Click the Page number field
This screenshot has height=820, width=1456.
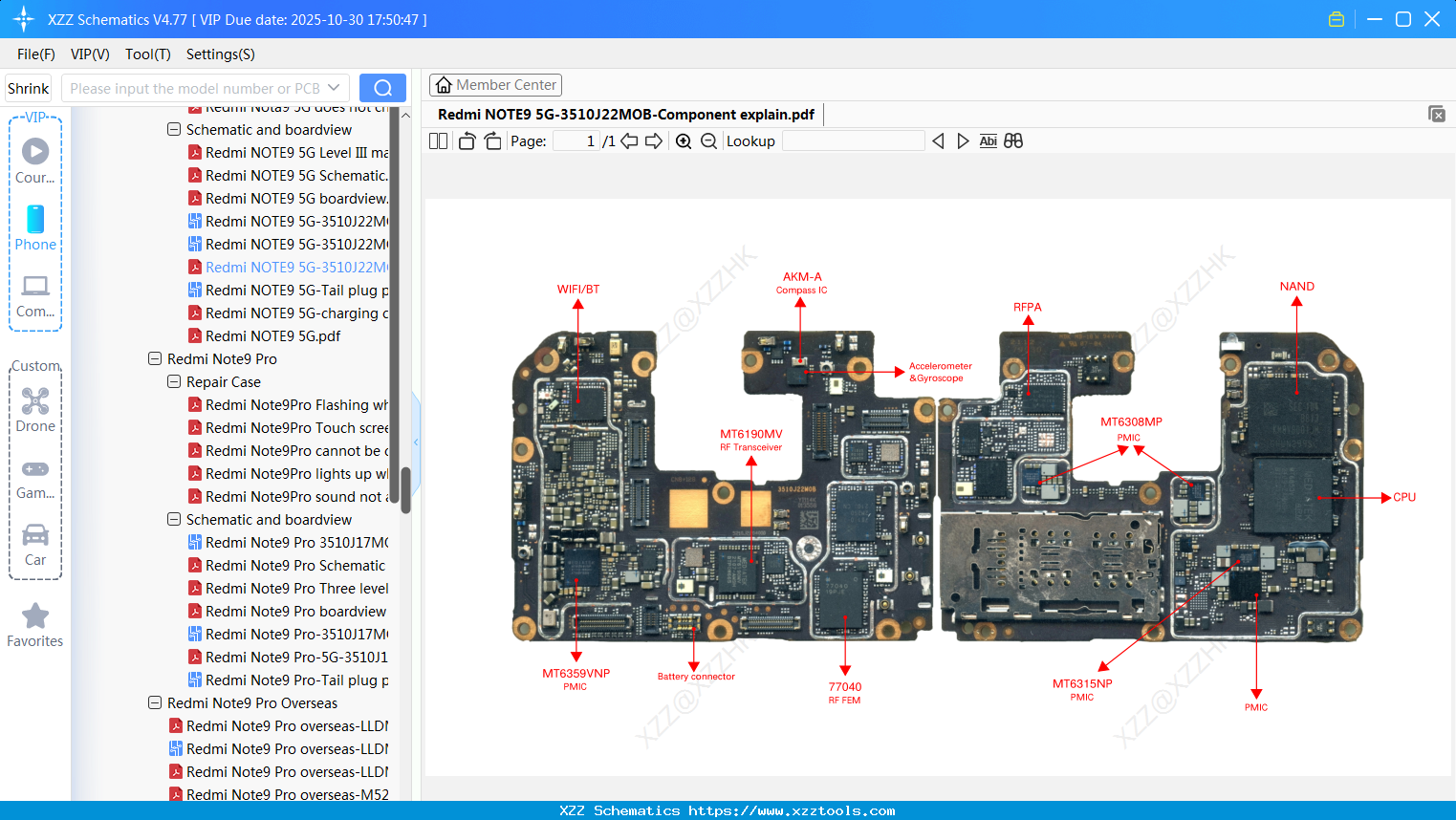click(x=576, y=141)
